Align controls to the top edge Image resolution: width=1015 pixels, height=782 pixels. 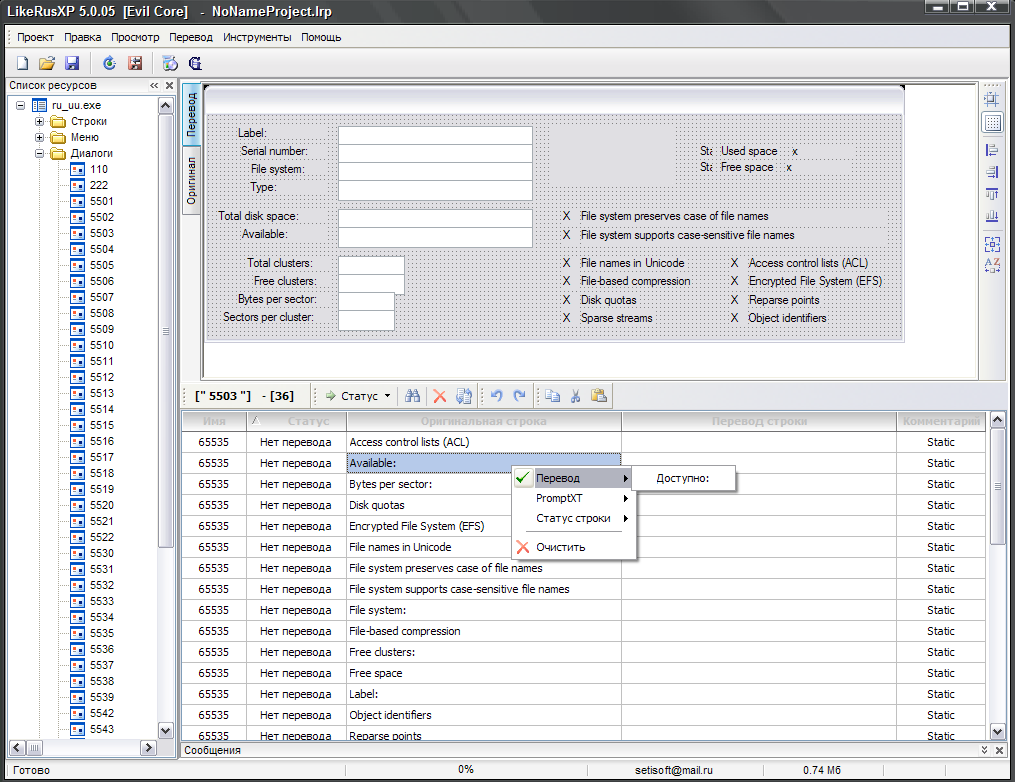coord(992,194)
